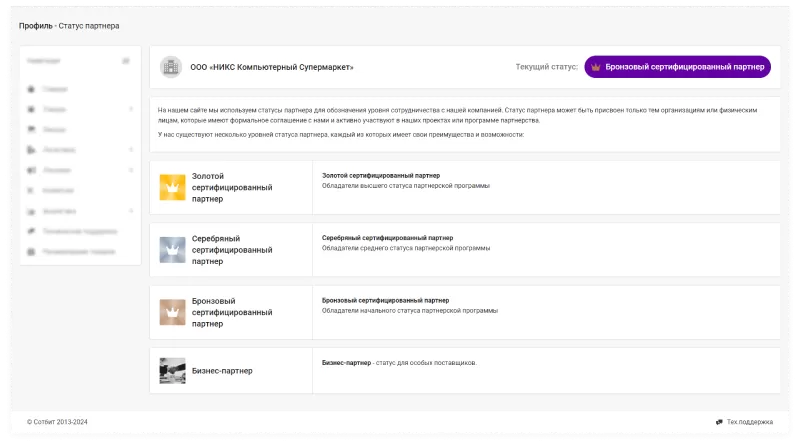Click the home icon in the sidebar navigation
The width and height of the screenshot is (800, 444).
pos(32,89)
